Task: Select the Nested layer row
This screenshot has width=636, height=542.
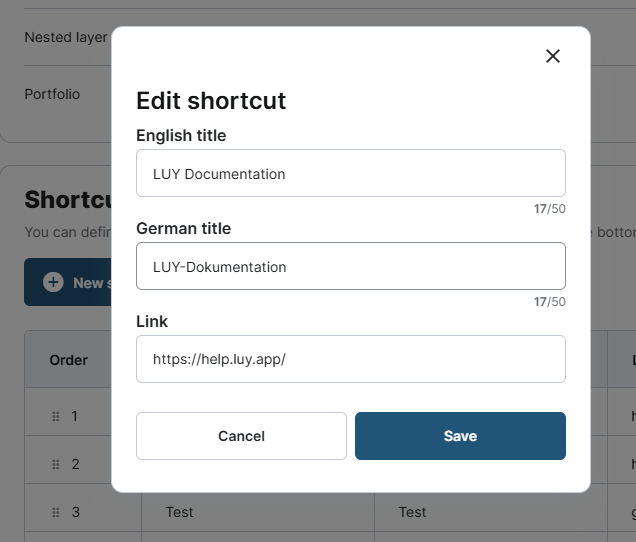Action: click(65, 37)
